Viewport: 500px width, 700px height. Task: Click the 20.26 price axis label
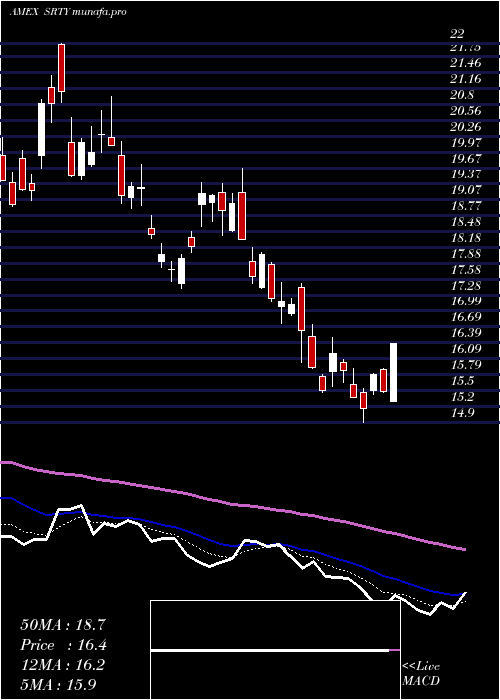465,127
